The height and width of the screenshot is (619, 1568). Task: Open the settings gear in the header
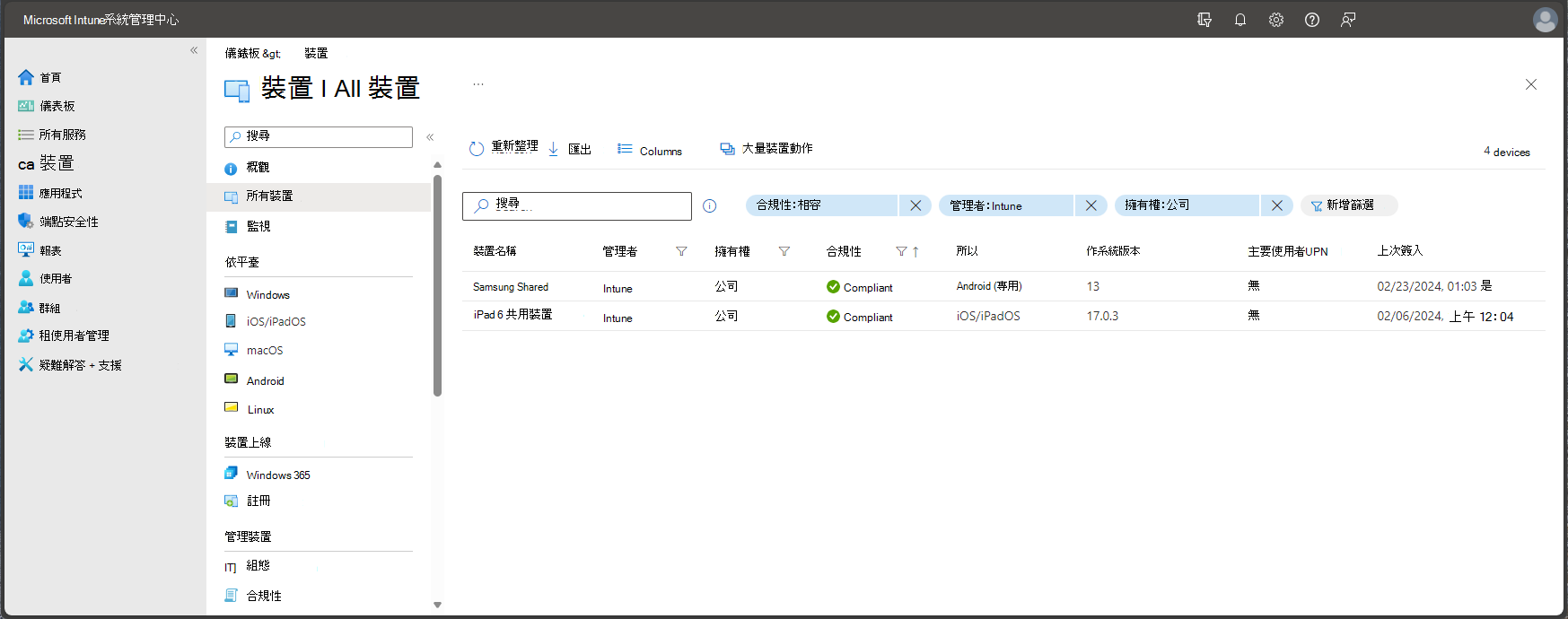pos(1276,20)
